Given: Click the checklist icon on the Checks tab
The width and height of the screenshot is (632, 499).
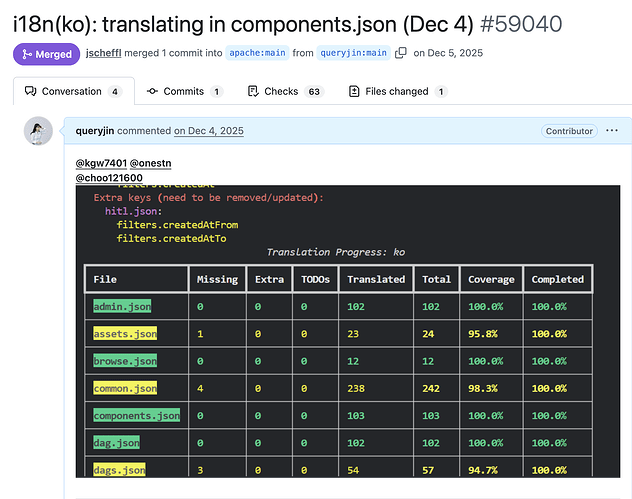Looking at the screenshot, I should coord(252,91).
